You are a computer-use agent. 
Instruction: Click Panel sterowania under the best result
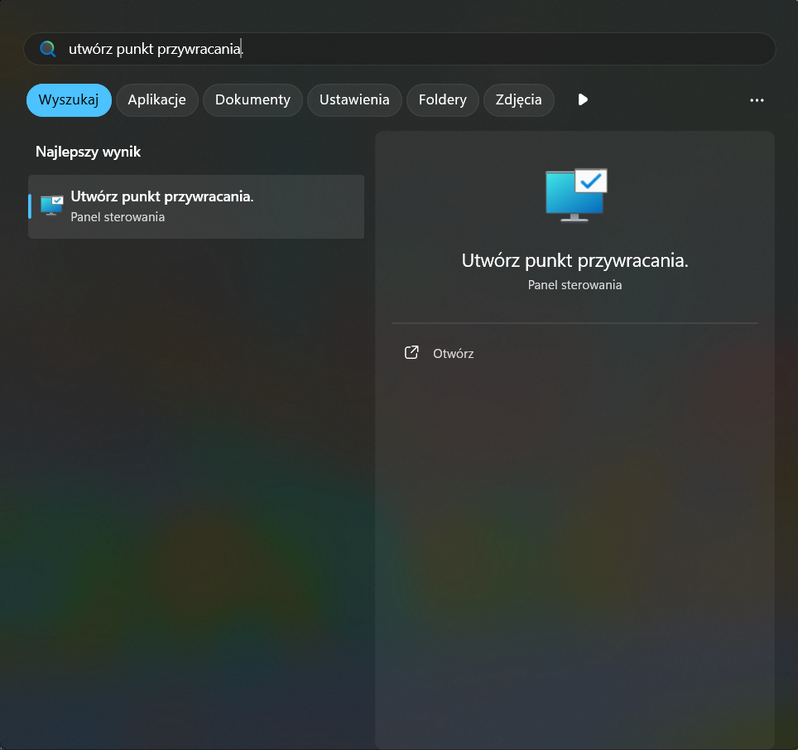click(x=118, y=217)
